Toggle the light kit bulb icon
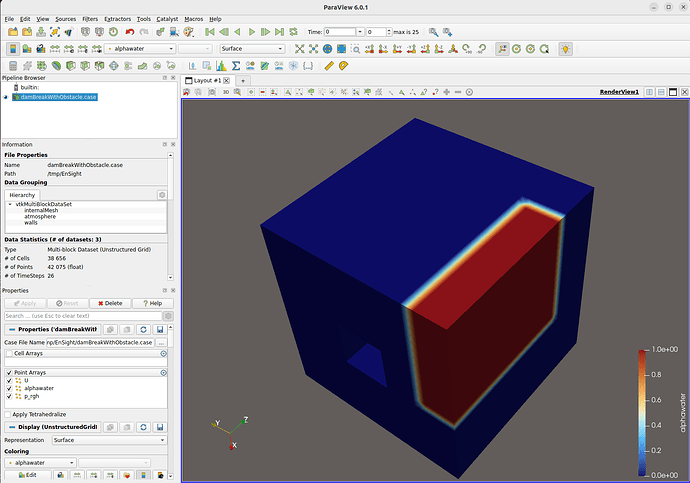The width and height of the screenshot is (690, 483). [565, 49]
